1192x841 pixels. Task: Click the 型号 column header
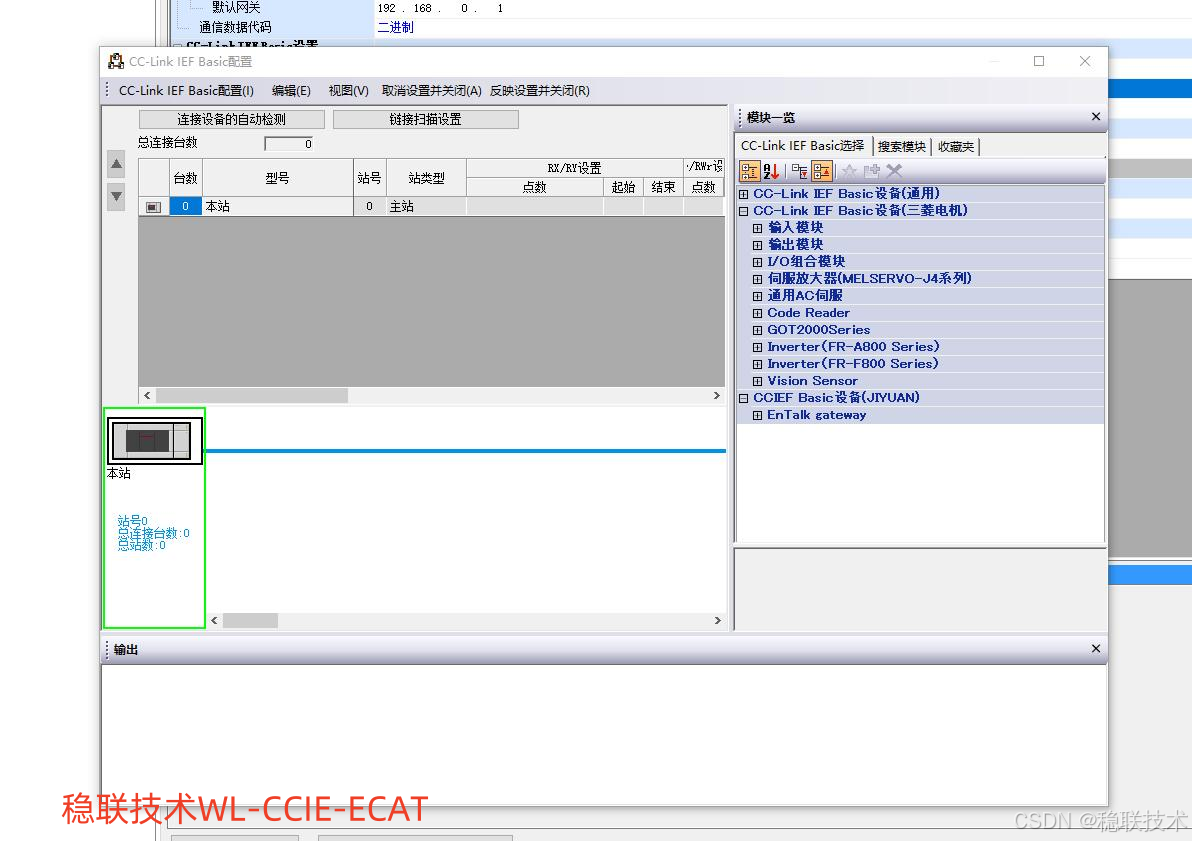tap(277, 178)
